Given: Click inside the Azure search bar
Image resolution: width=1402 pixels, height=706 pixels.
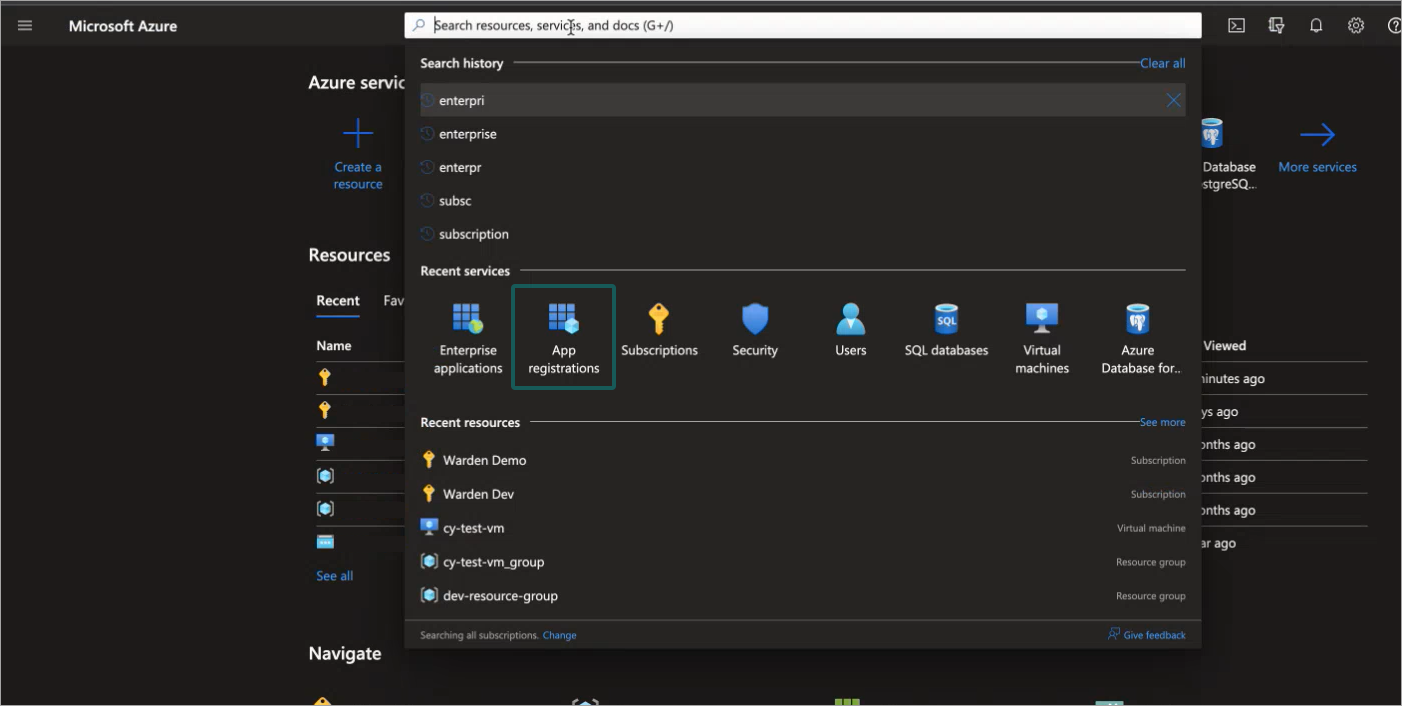Looking at the screenshot, I should tap(700, 25).
